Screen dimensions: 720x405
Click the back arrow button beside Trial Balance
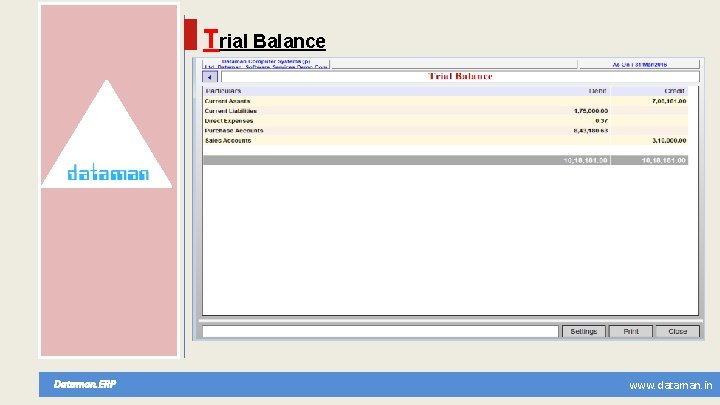coord(210,77)
